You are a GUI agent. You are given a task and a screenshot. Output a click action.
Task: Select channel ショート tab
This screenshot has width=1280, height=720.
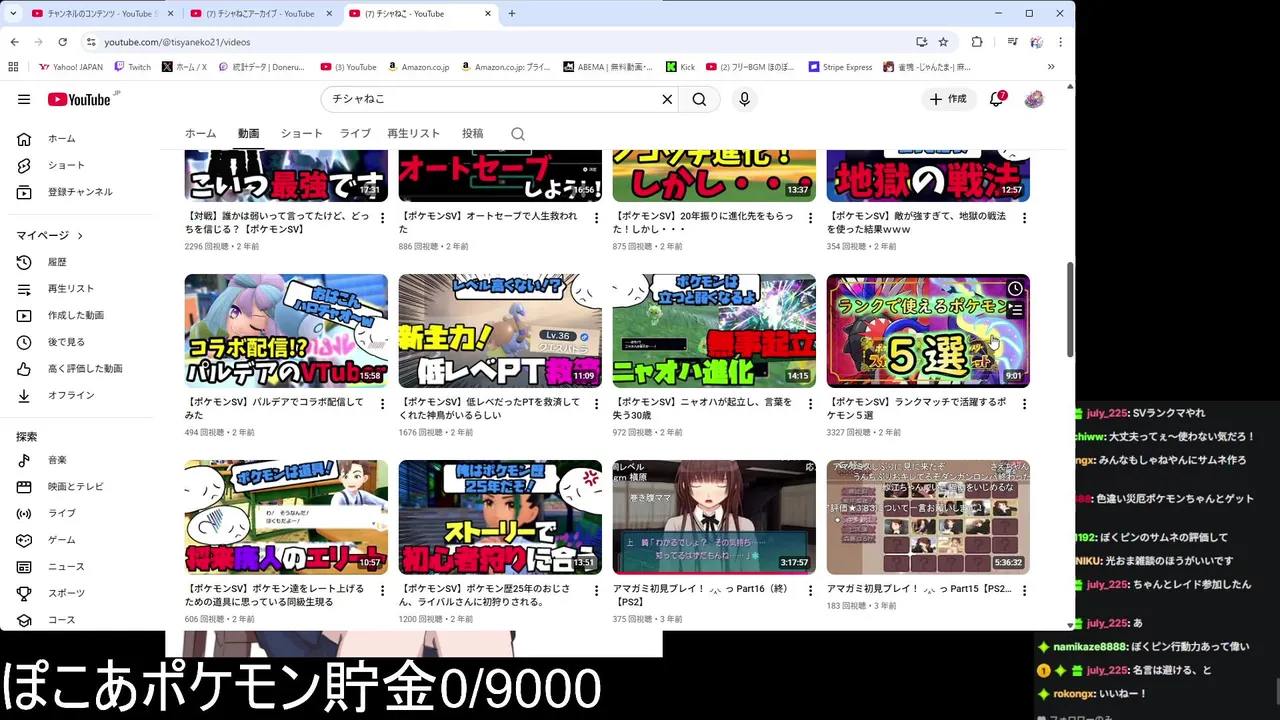tap(301, 134)
